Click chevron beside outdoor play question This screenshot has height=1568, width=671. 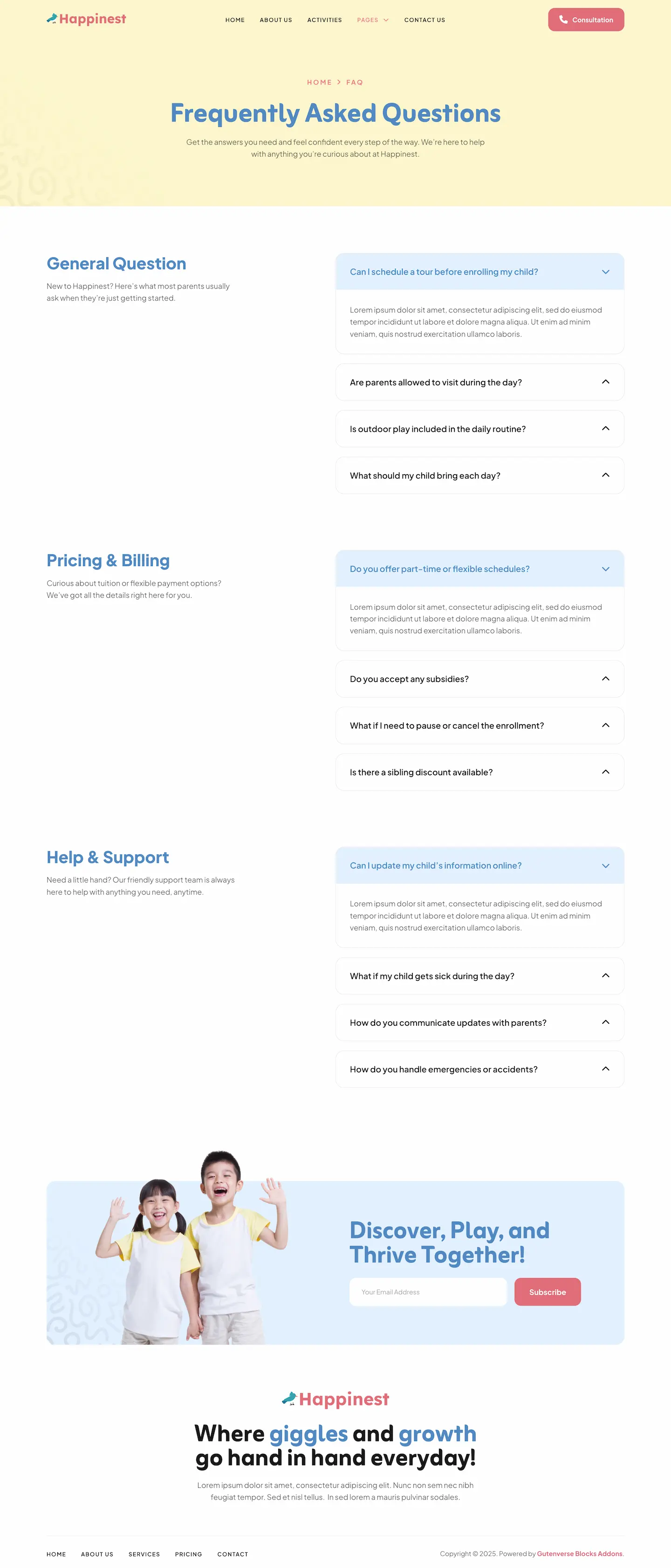(605, 428)
